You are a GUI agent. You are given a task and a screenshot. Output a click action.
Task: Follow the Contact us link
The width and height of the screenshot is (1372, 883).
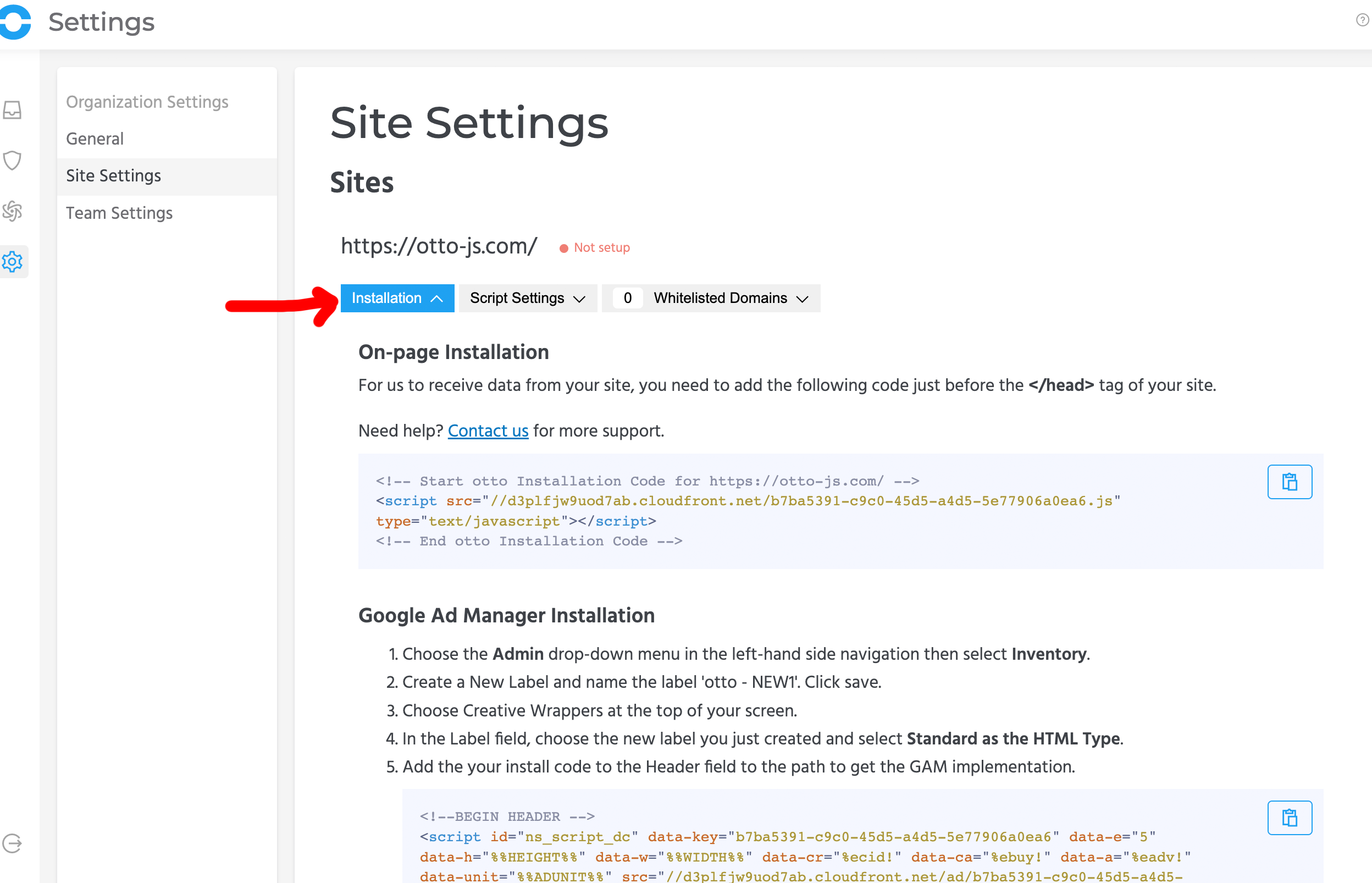click(x=488, y=431)
